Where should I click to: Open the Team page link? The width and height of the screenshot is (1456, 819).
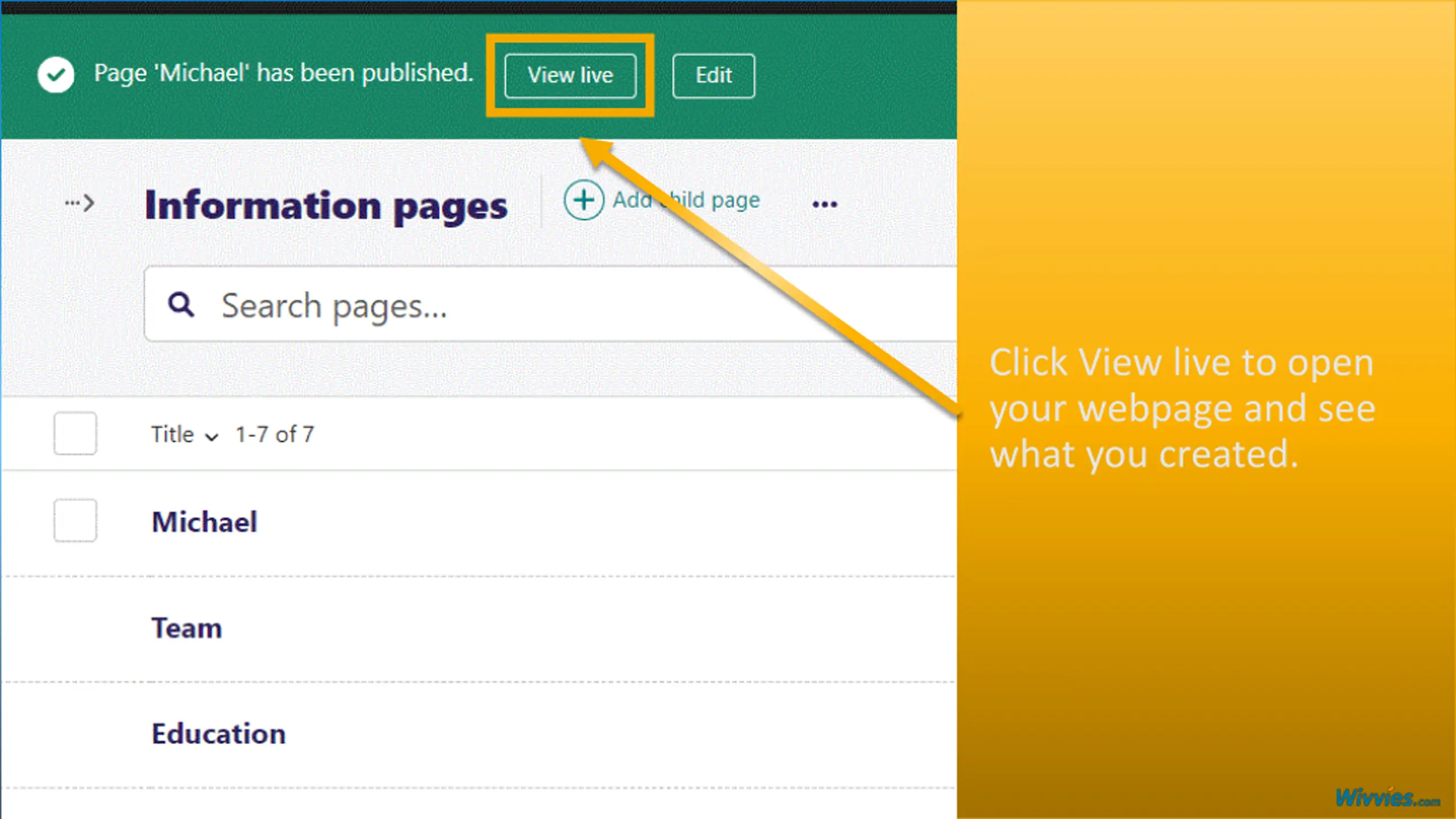(x=187, y=628)
